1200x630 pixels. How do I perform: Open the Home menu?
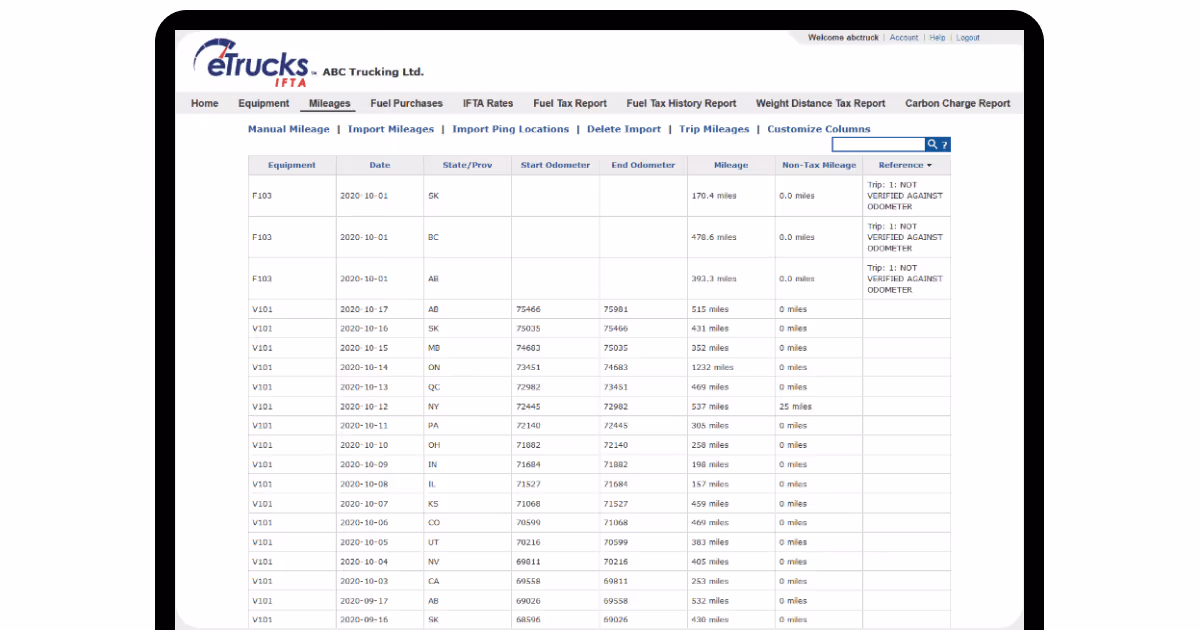pos(204,103)
